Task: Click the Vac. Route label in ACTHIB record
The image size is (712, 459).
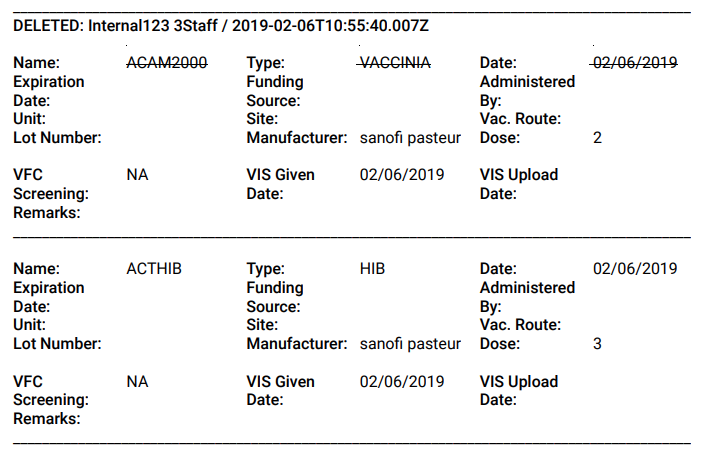Action: pyautogui.click(x=520, y=325)
